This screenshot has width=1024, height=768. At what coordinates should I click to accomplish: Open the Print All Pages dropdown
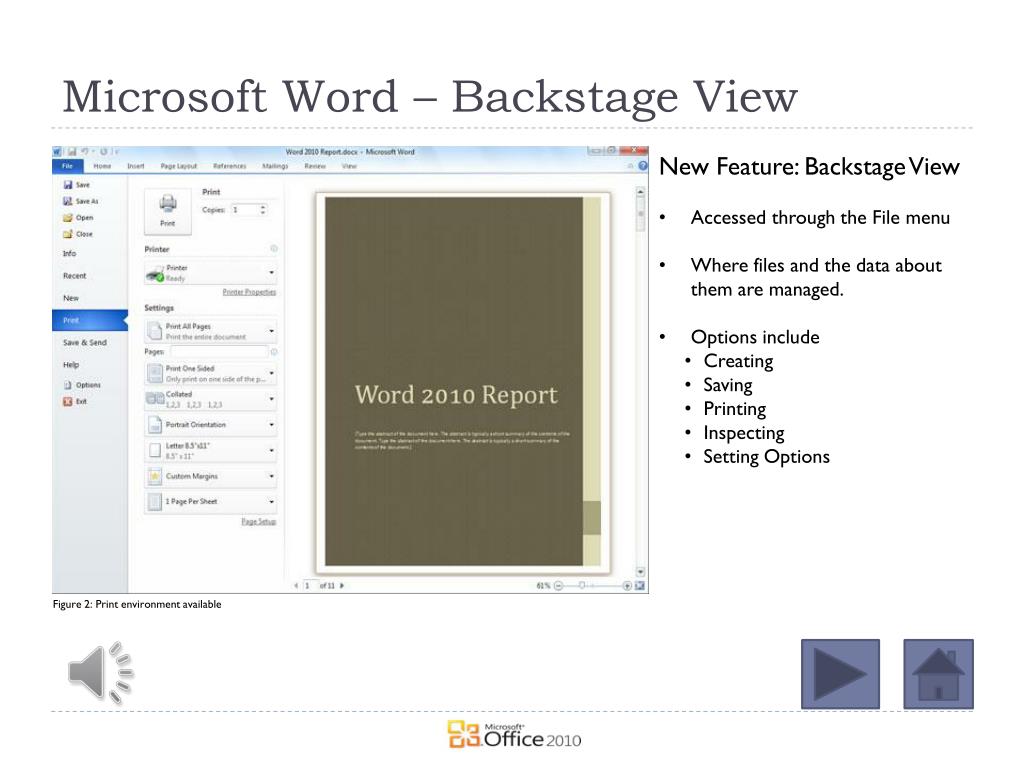[x=210, y=331]
